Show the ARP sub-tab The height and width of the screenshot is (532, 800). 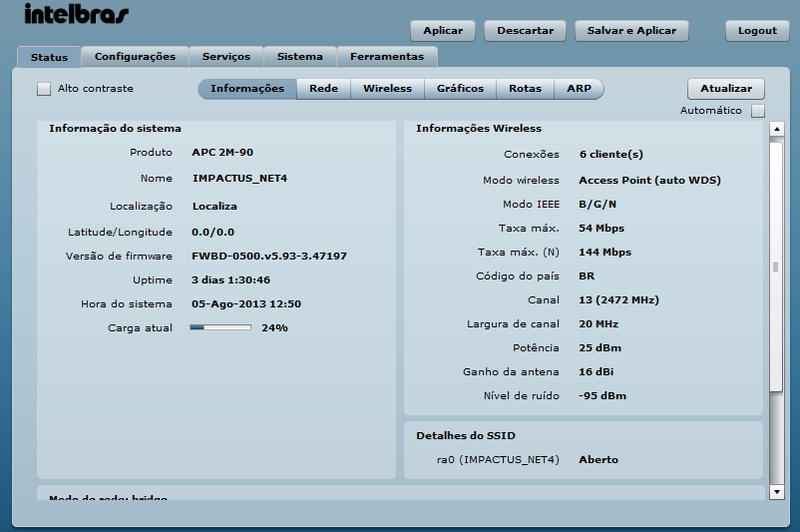click(579, 89)
